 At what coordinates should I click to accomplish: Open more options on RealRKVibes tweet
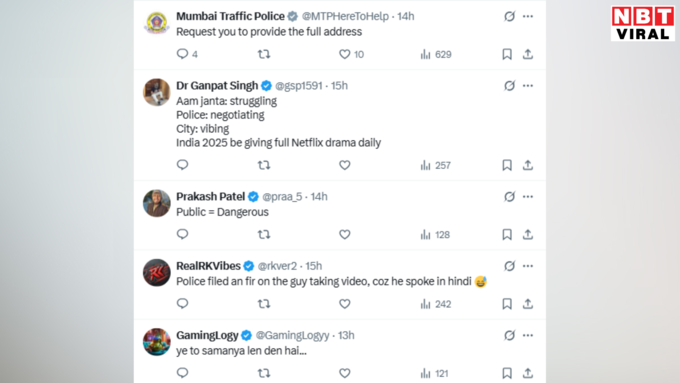(x=528, y=266)
